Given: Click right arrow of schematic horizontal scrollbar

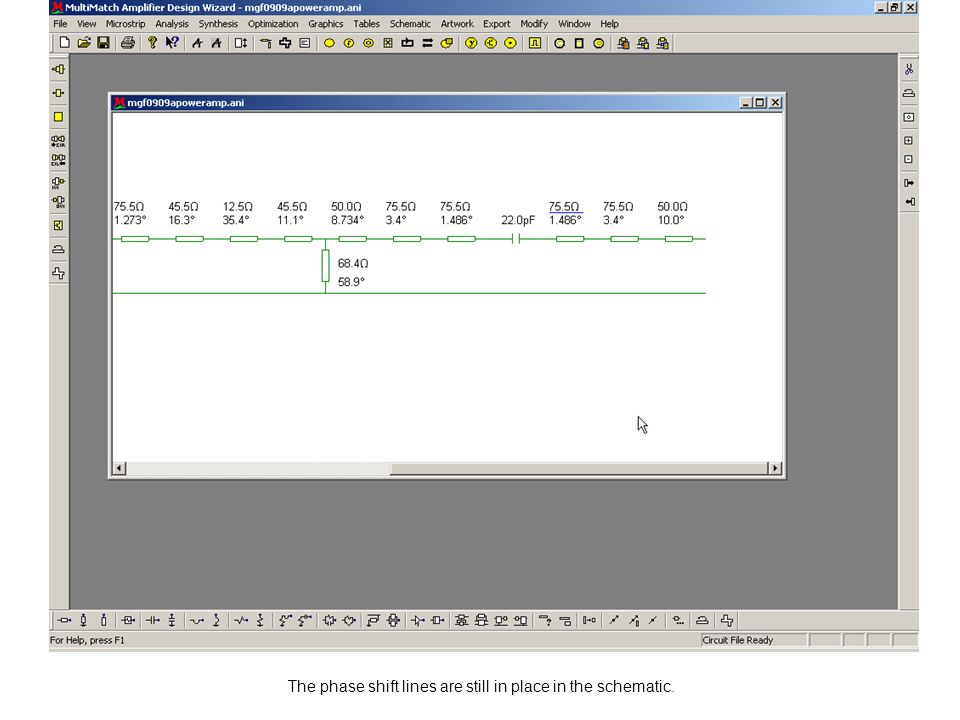Looking at the screenshot, I should pyautogui.click(x=774, y=468).
